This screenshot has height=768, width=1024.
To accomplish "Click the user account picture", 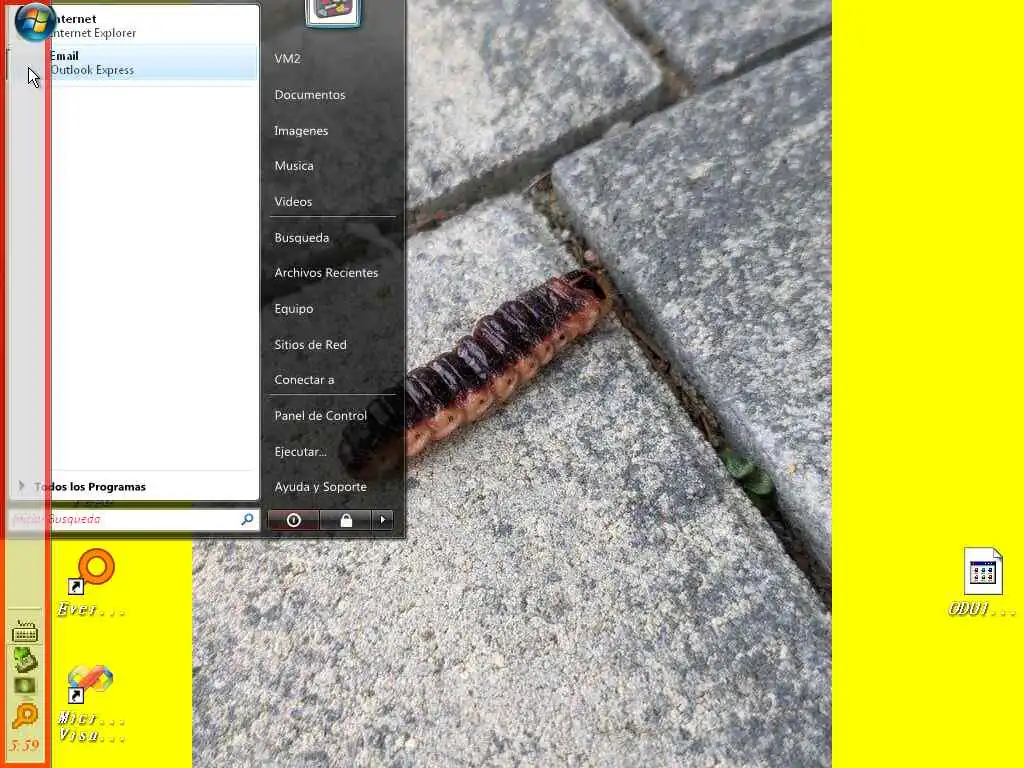I will pos(332,12).
